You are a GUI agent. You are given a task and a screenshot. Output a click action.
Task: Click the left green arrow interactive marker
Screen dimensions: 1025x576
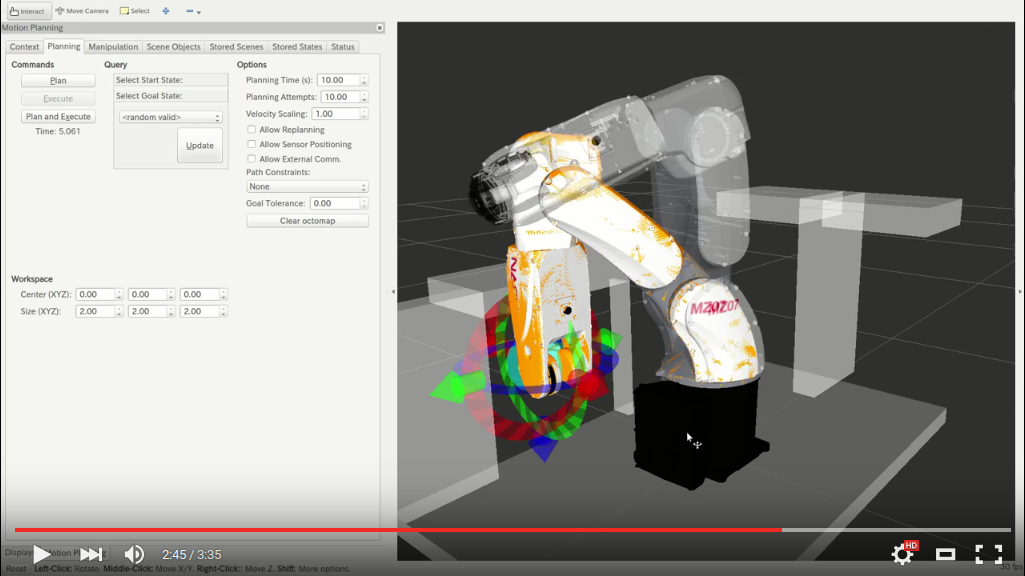pyautogui.click(x=458, y=387)
